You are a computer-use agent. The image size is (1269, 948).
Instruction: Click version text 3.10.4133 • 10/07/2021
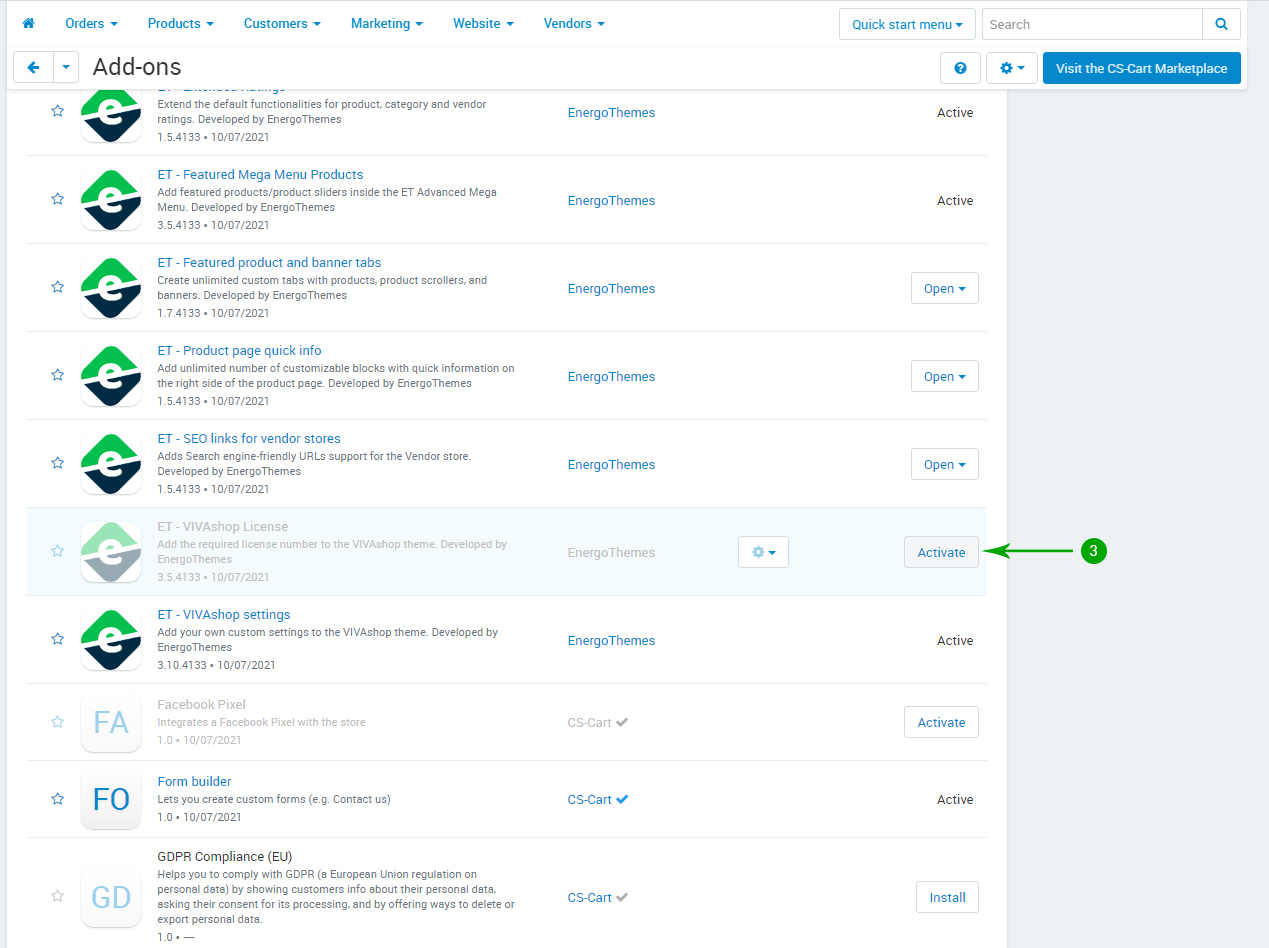click(x=216, y=665)
